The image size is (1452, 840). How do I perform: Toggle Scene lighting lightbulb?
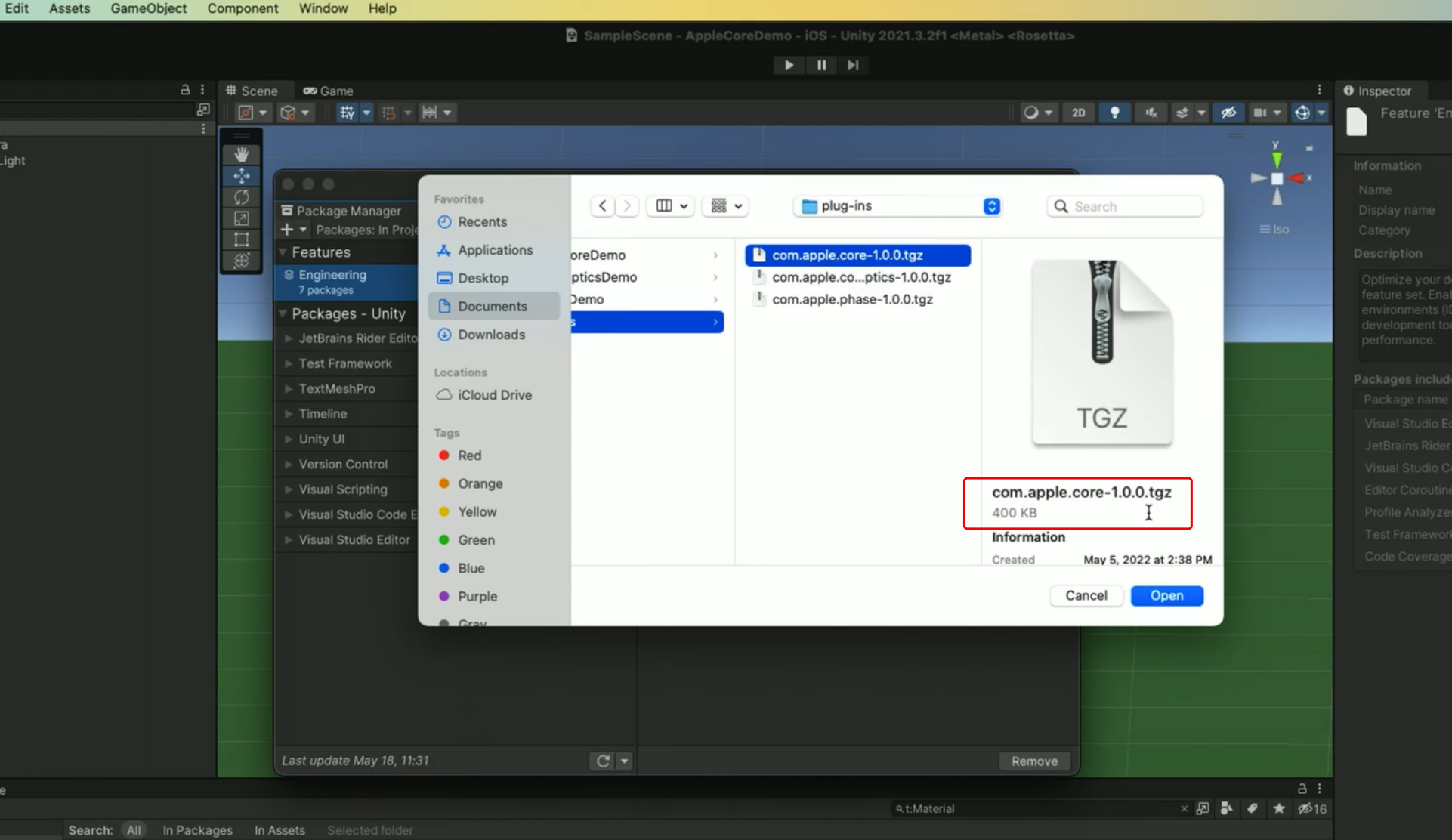pos(1114,113)
